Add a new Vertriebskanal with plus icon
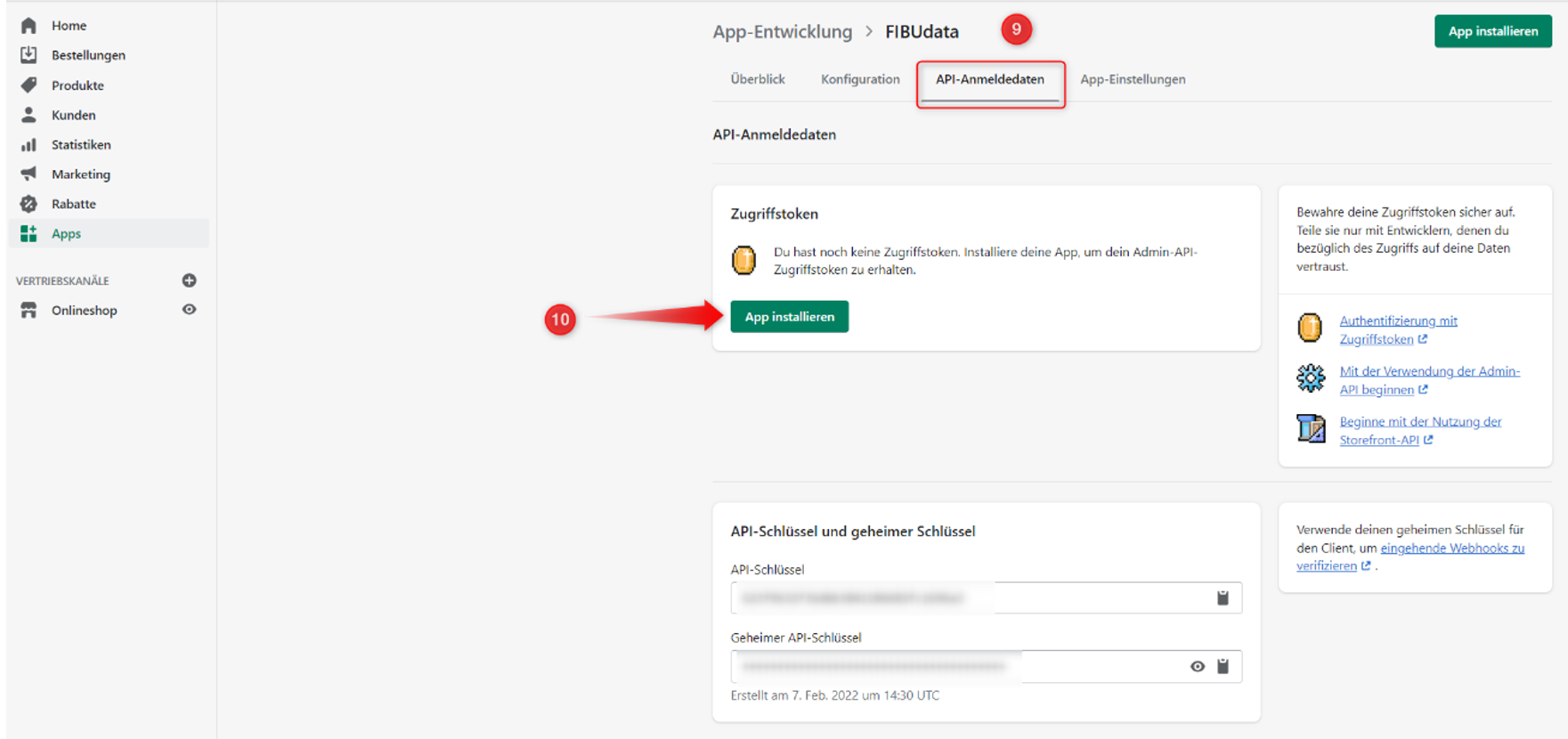 tap(189, 280)
